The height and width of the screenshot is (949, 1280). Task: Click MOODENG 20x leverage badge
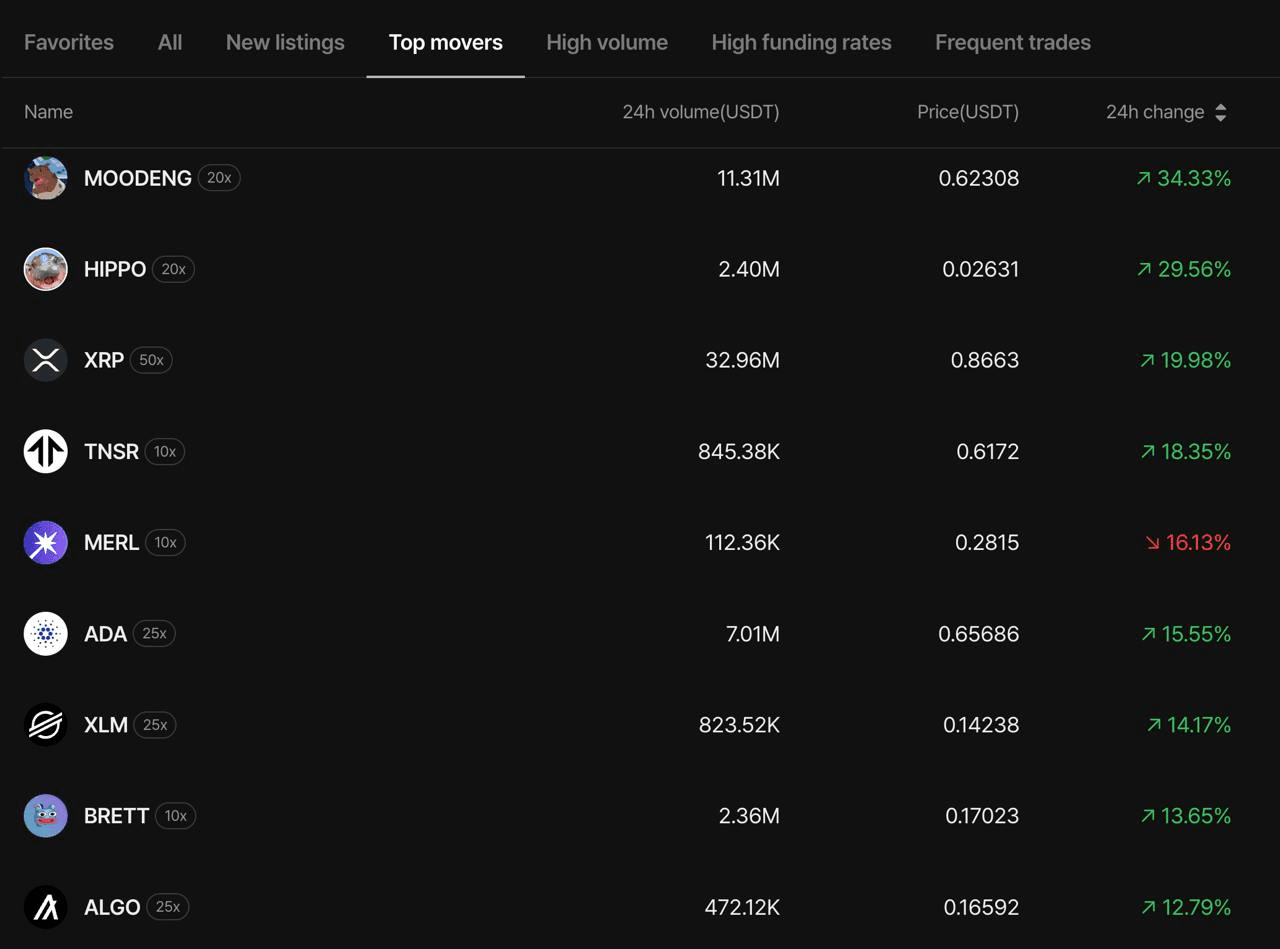219,178
